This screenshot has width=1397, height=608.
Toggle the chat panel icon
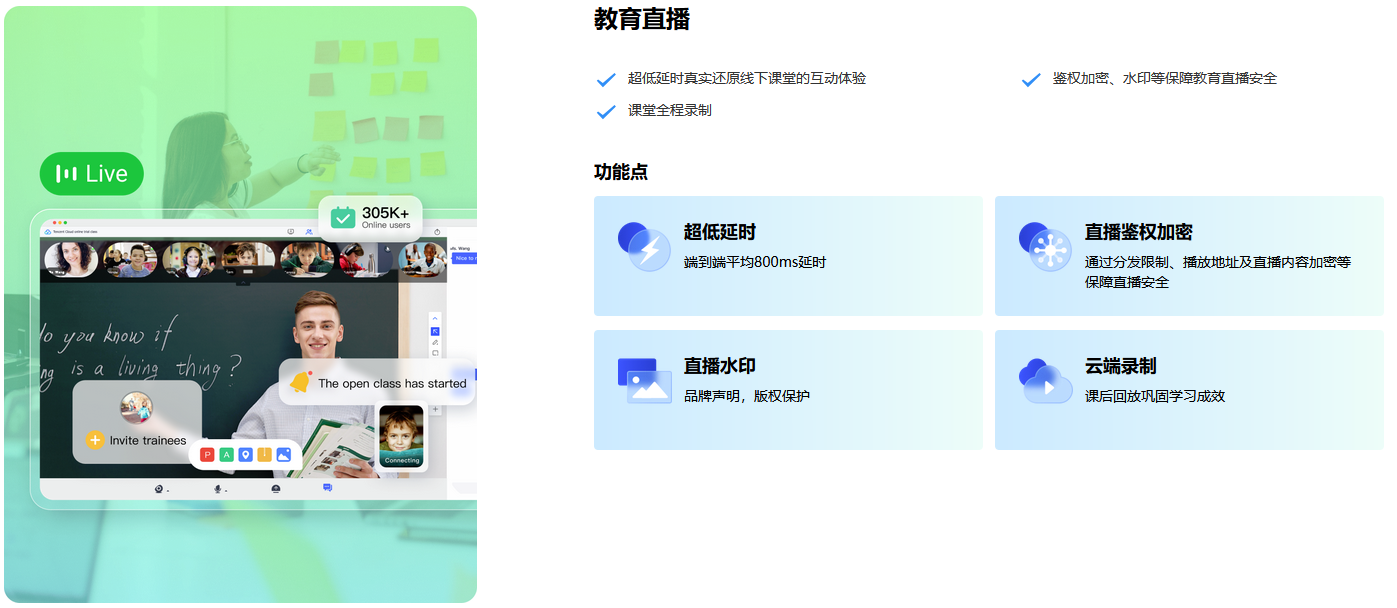click(x=327, y=488)
